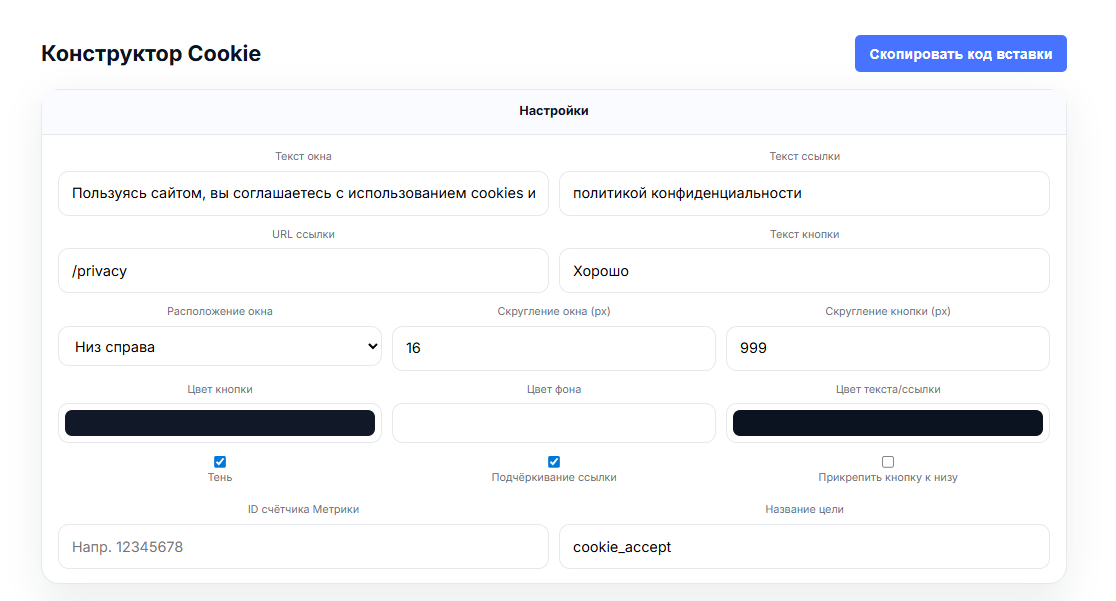Open the "Цвет фона" color picker

(x=554, y=423)
